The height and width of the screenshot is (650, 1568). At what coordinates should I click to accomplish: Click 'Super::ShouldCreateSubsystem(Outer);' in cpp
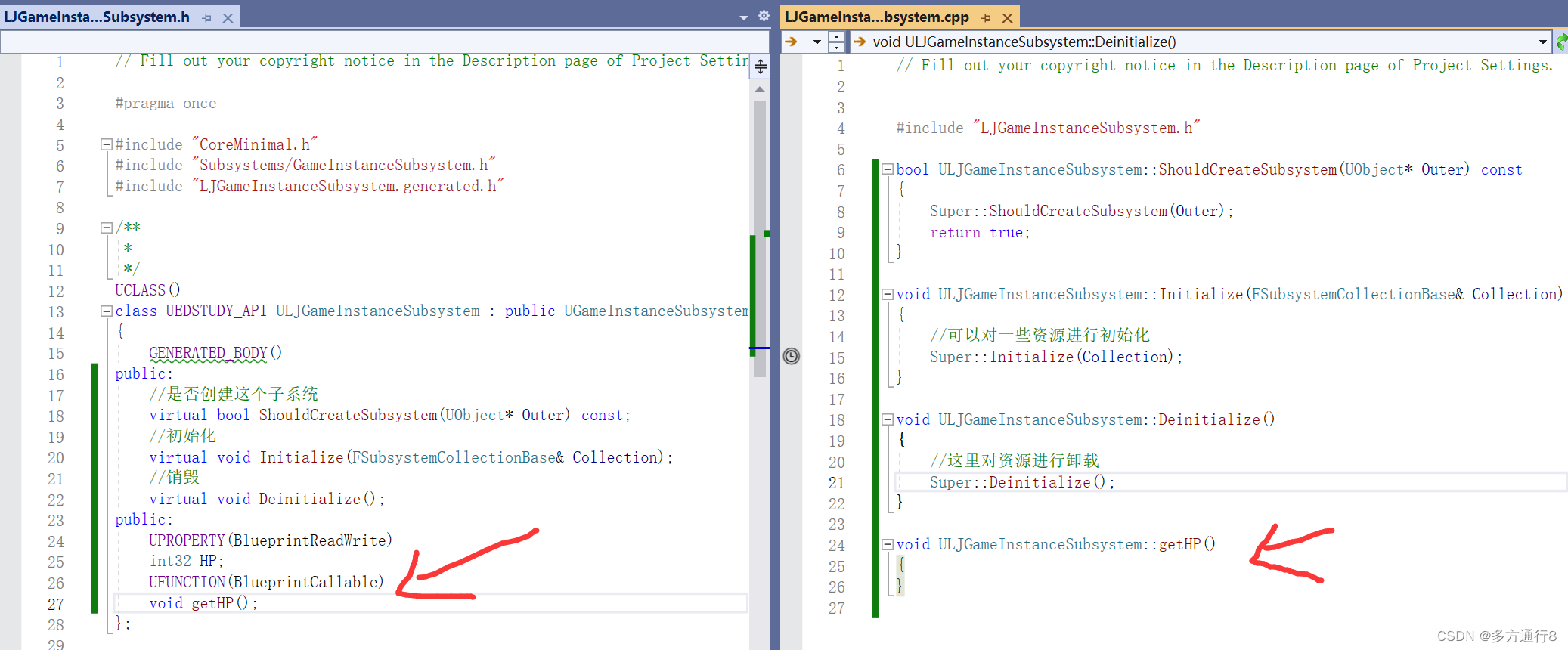pyautogui.click(x=1081, y=211)
